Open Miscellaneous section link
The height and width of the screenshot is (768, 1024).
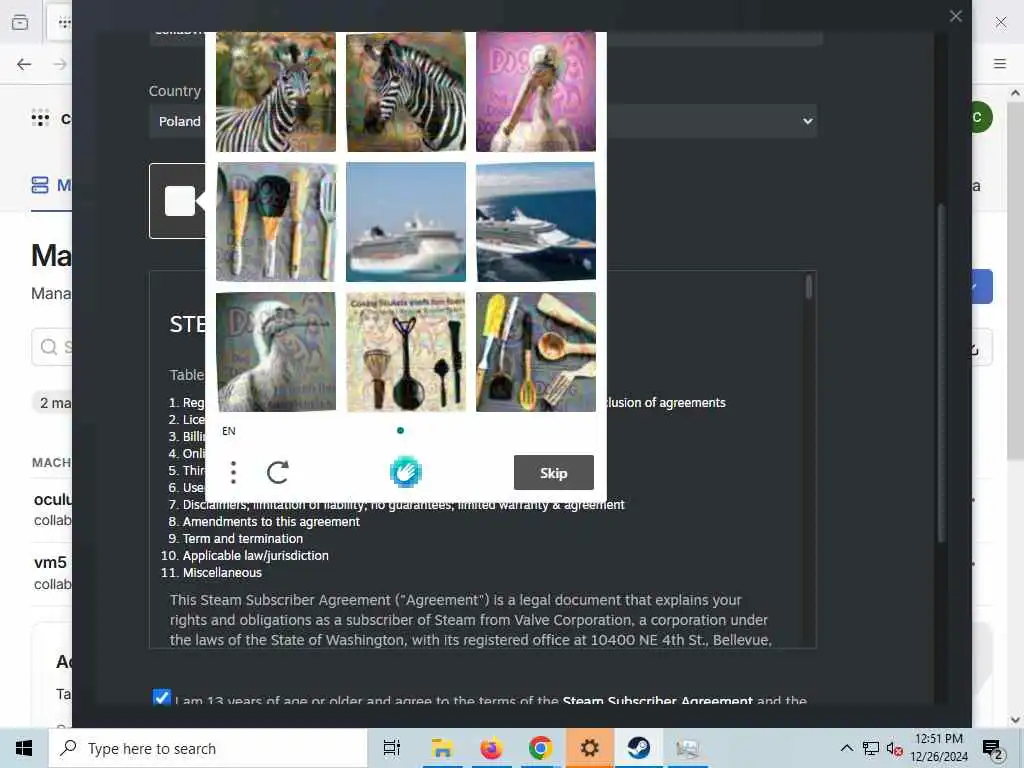click(222, 573)
